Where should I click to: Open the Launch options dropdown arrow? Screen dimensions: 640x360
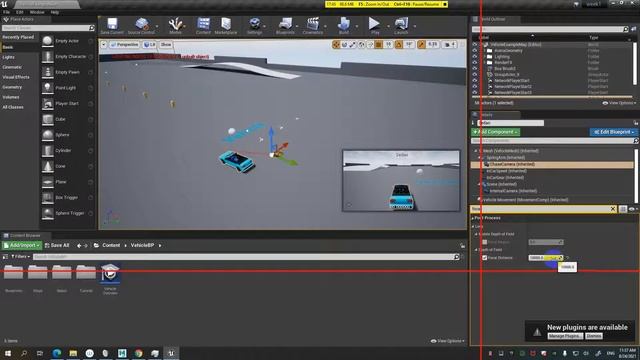coord(415,26)
